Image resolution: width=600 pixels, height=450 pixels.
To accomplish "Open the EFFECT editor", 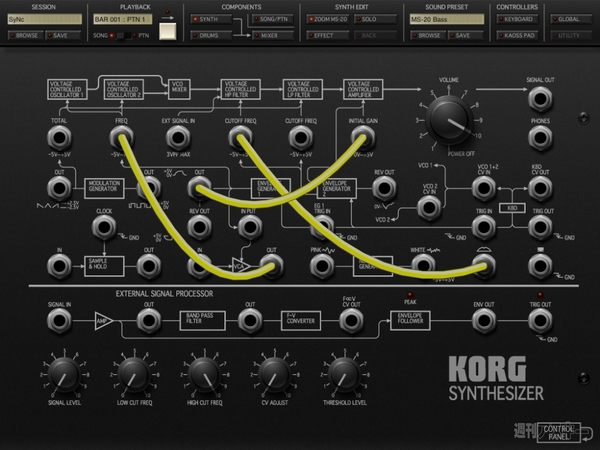I will tap(328, 36).
